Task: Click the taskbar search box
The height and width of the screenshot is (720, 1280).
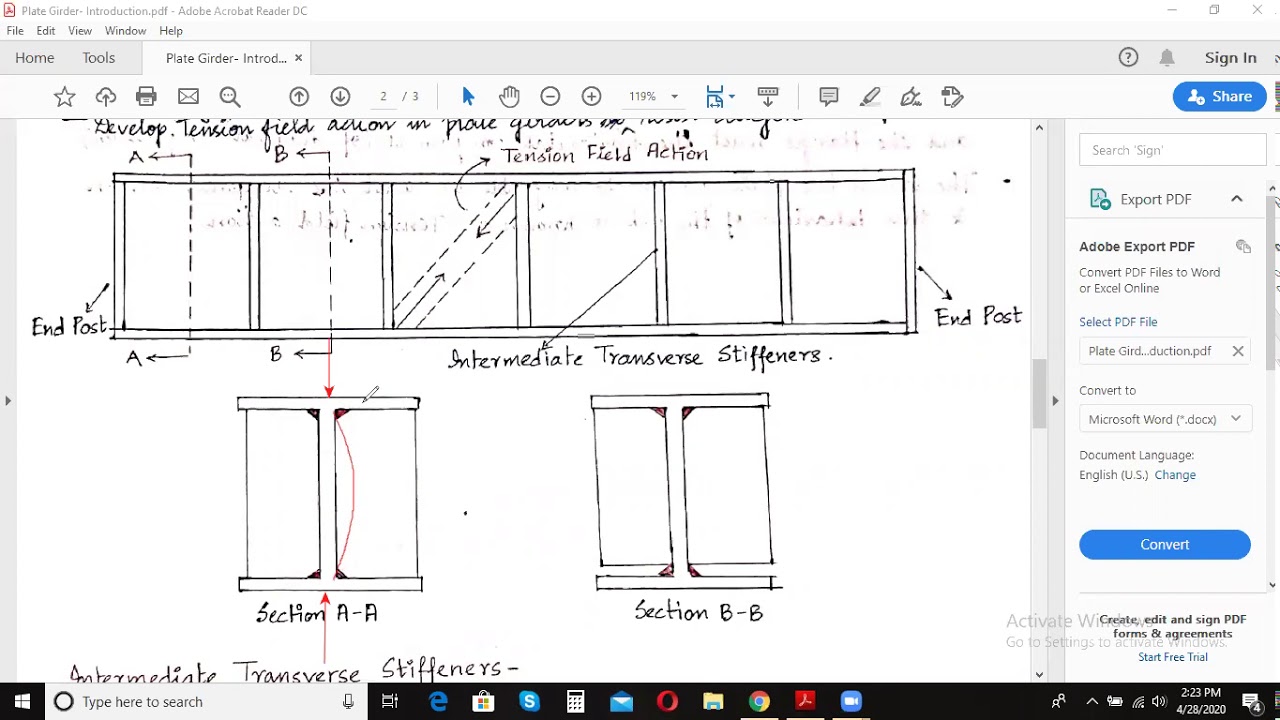Action: (x=205, y=702)
